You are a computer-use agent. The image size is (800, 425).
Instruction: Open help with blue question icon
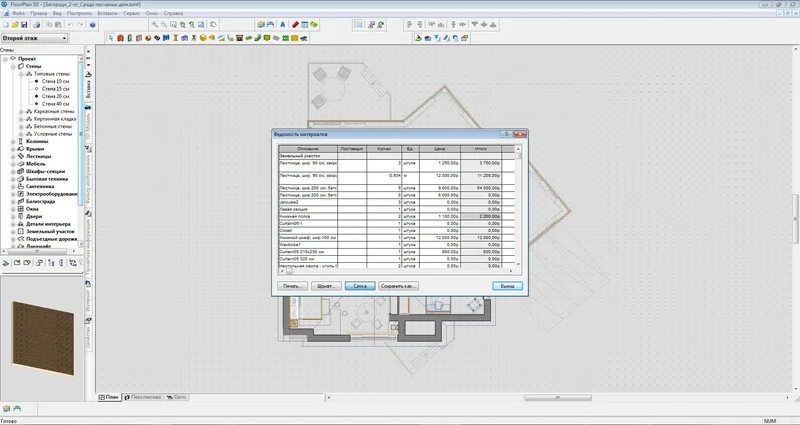coord(92,24)
